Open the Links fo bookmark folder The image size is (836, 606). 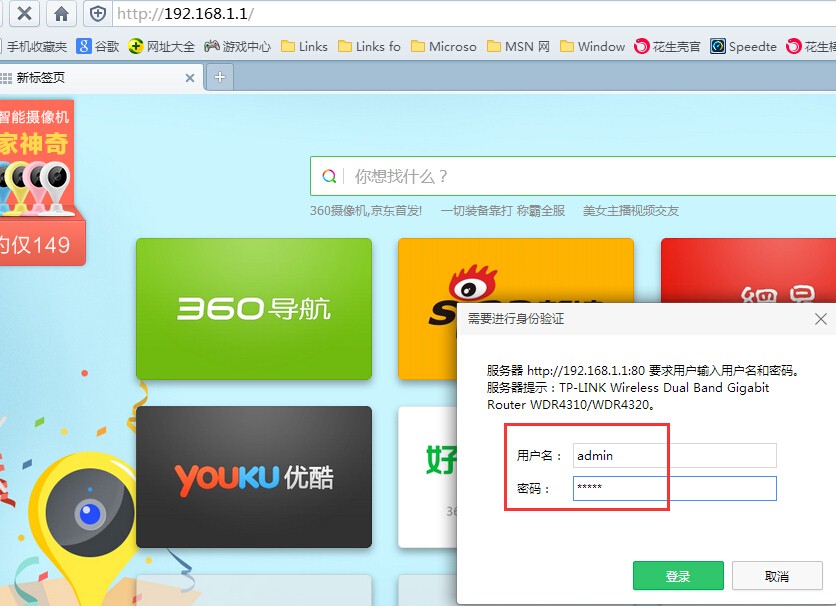click(369, 47)
